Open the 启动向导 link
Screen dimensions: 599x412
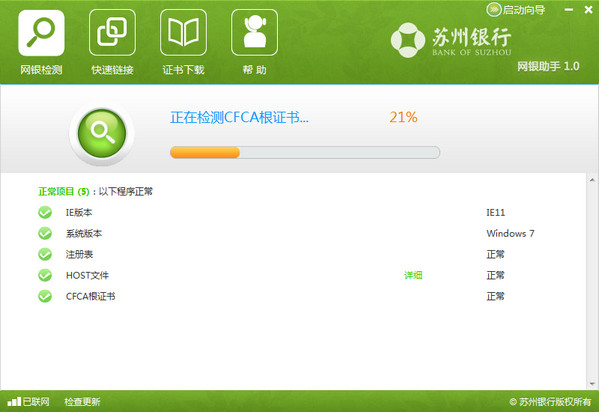tap(524, 10)
